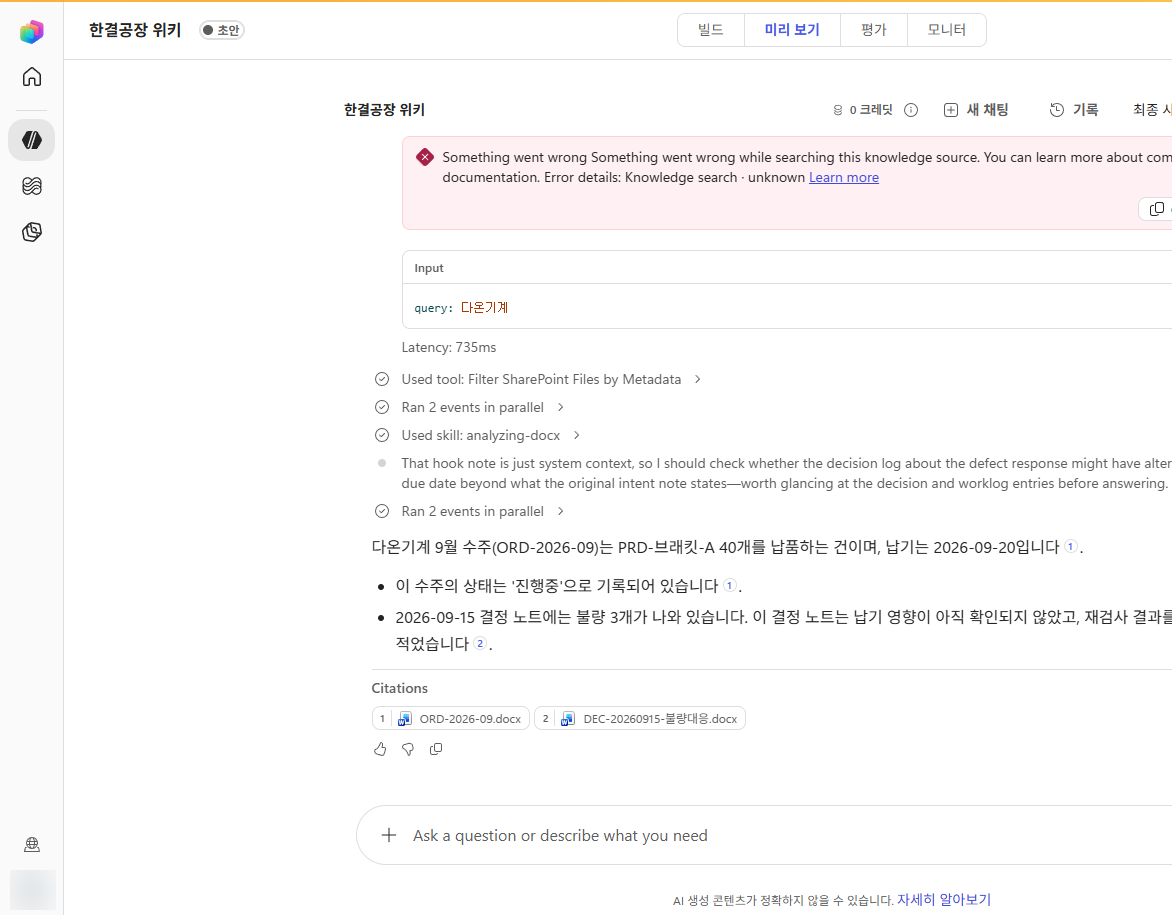Viewport: 1172px width, 915px height.
Task: Click the 한결공장 위키 agent name in header
Action: [x=135, y=30]
